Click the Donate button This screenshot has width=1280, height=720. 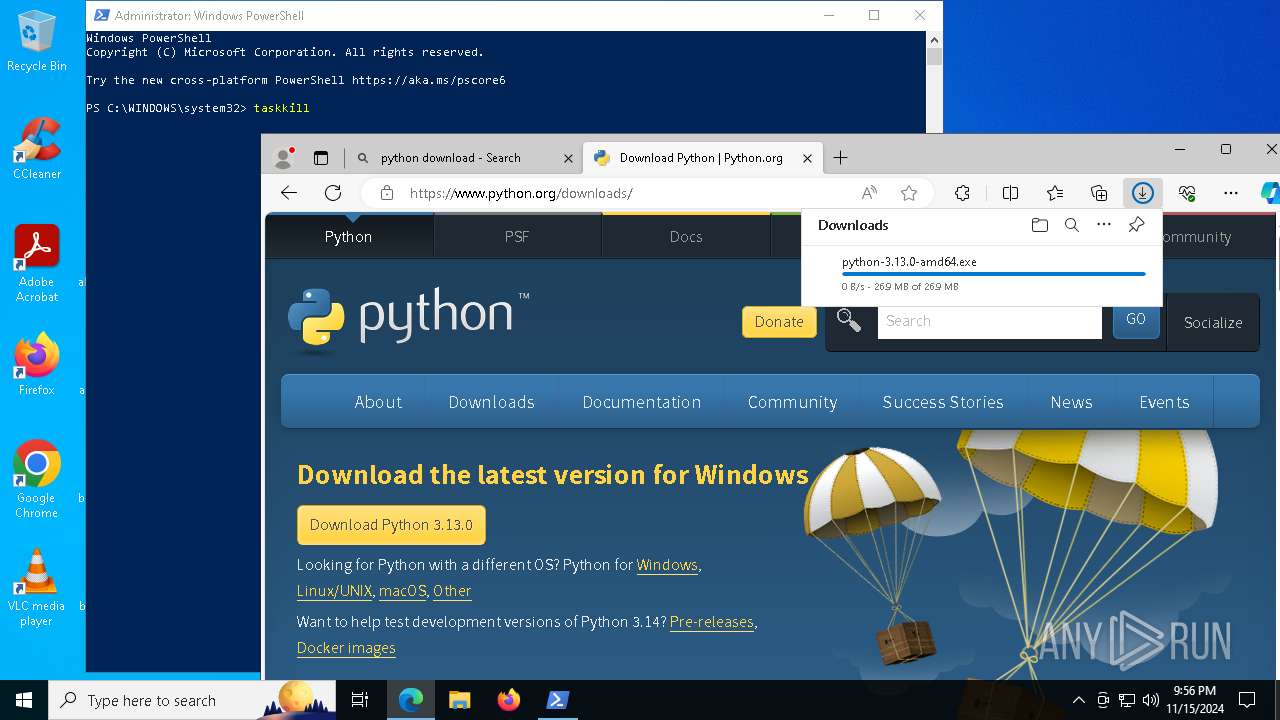click(x=779, y=322)
